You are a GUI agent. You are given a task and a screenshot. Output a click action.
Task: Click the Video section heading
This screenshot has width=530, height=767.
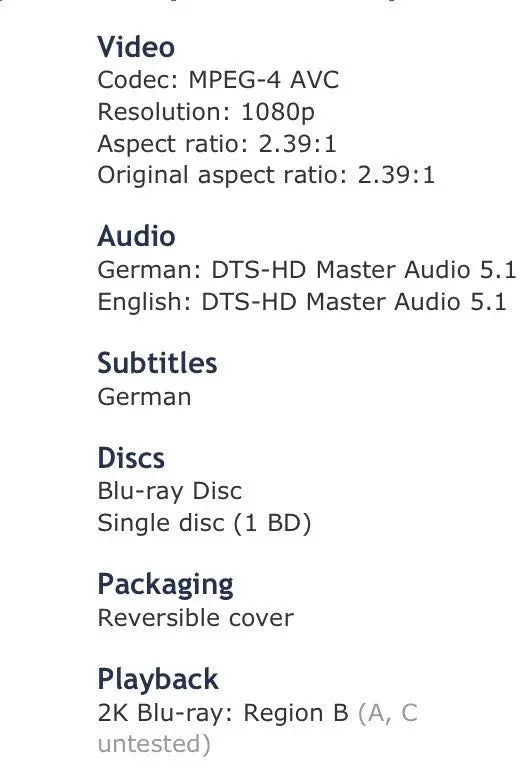(x=136, y=47)
